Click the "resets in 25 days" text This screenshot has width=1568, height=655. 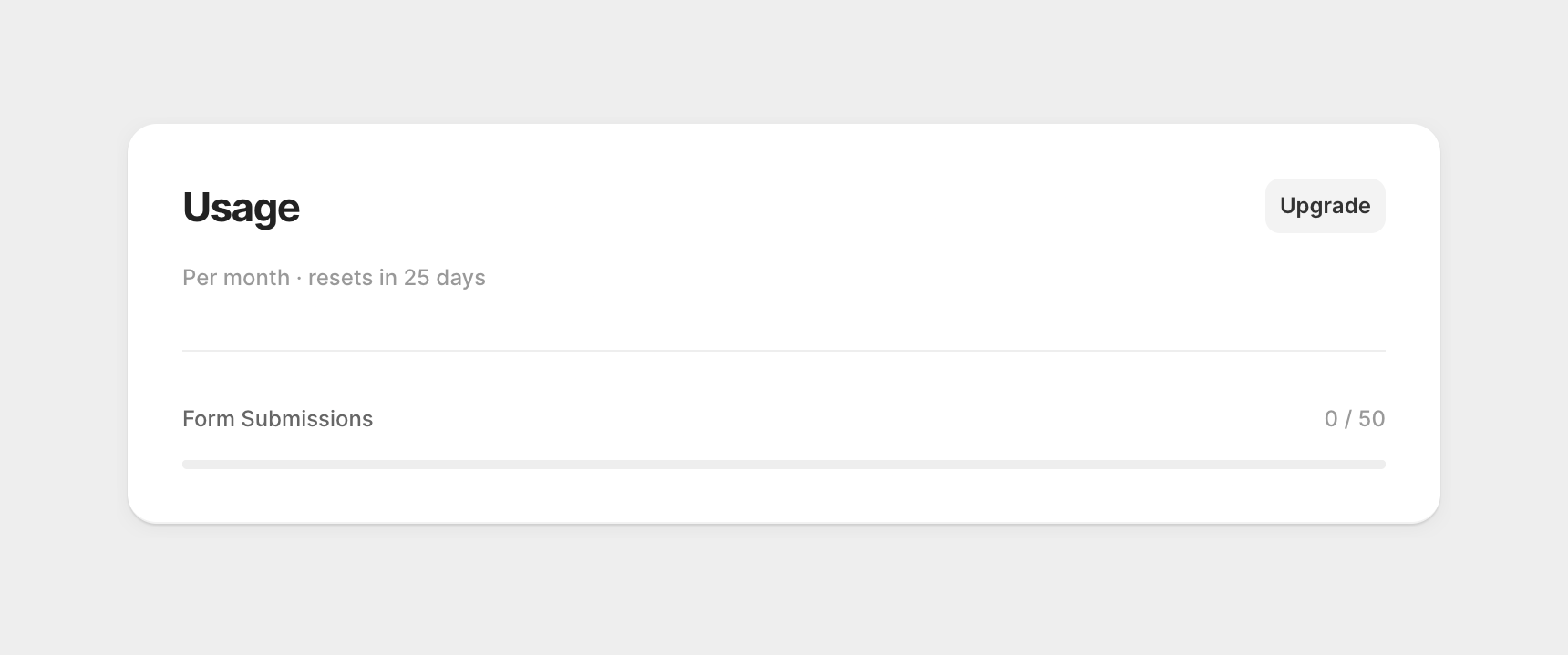click(x=397, y=278)
